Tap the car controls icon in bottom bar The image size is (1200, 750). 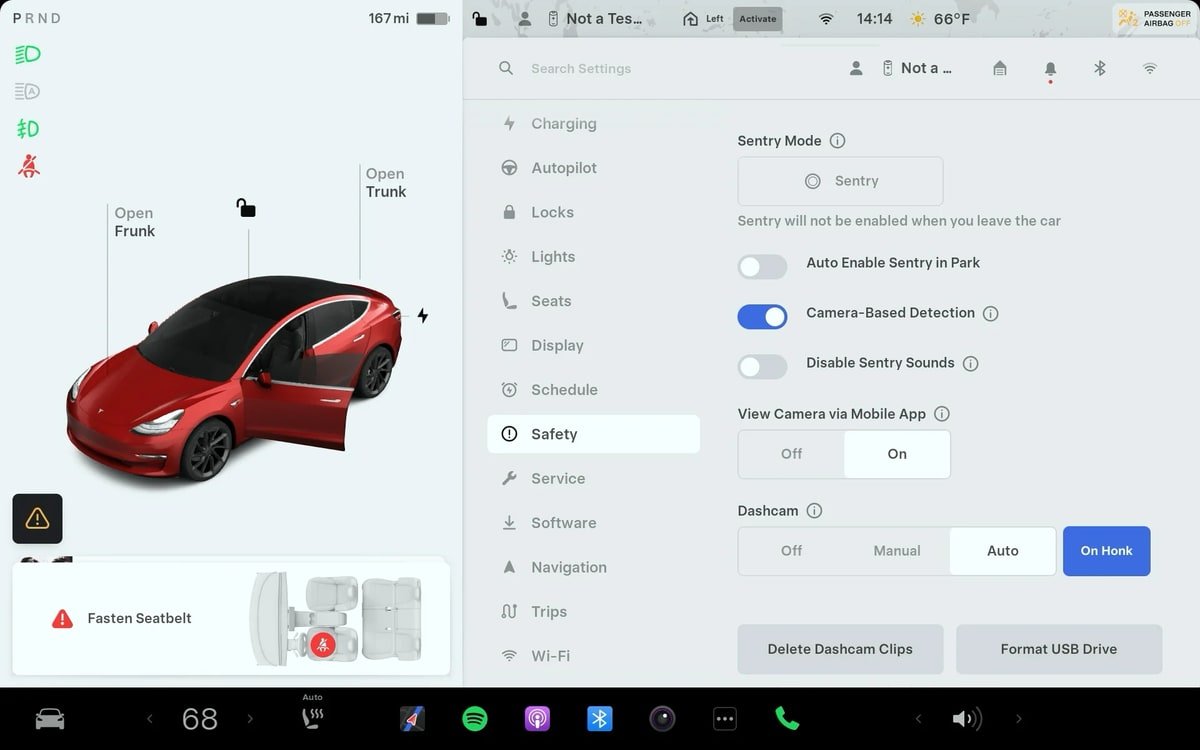pos(50,719)
